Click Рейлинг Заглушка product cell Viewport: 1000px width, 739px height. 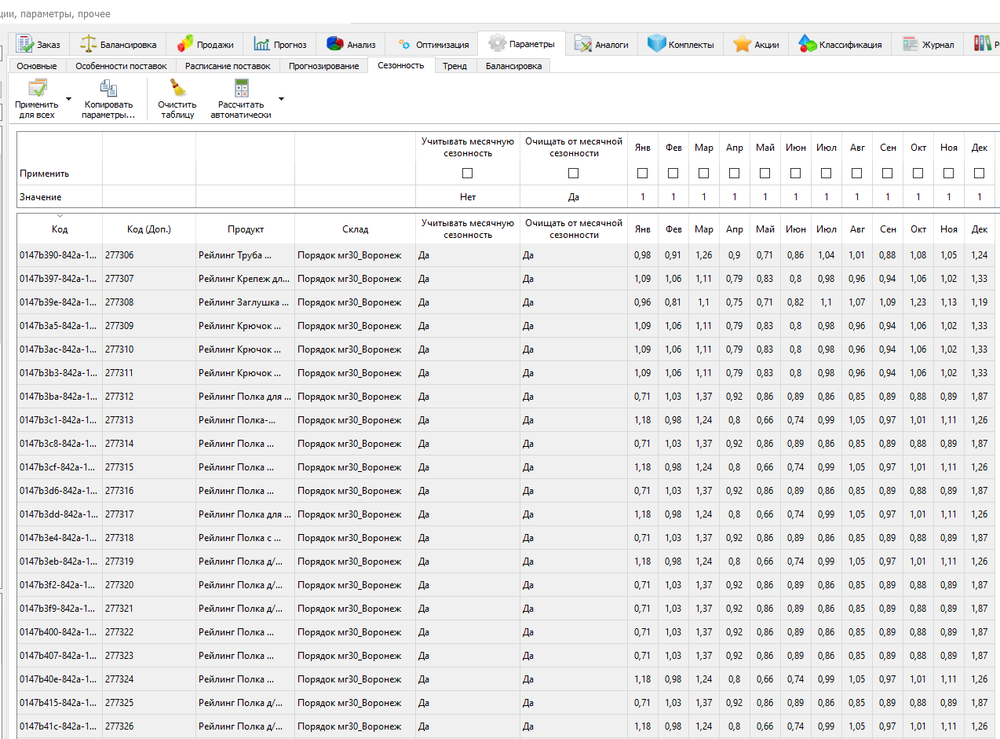(x=245, y=302)
